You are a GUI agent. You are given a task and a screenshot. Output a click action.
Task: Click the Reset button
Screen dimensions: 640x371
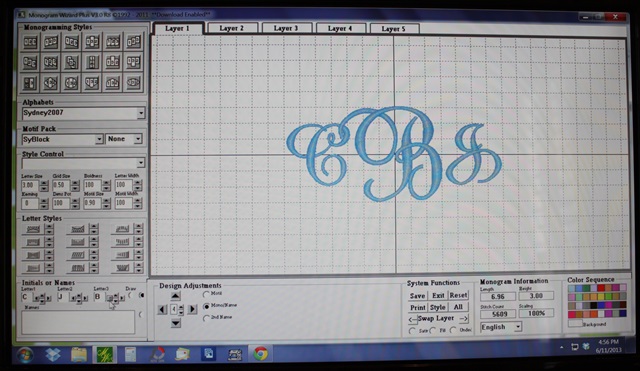[x=458, y=295]
